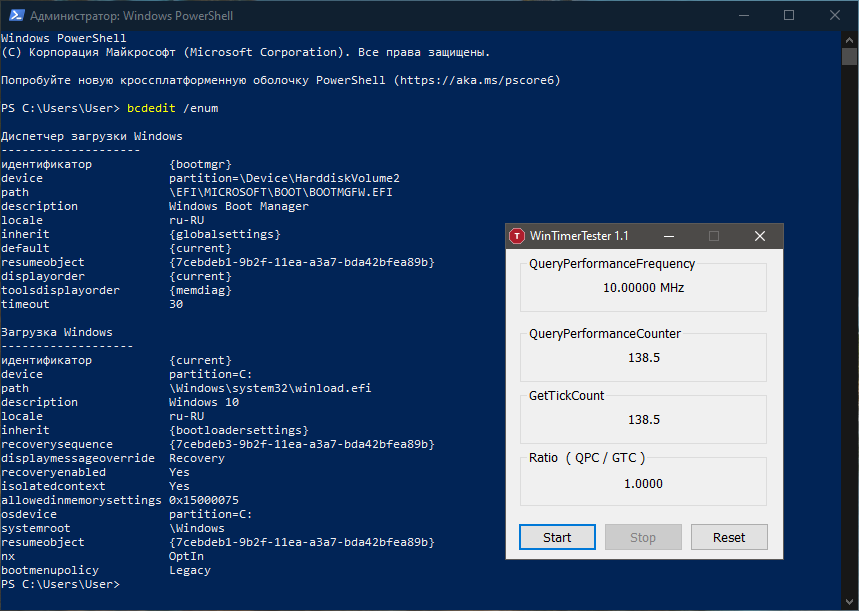Click the PowerShell icon in title bar
The image size is (859, 611).
coord(14,15)
